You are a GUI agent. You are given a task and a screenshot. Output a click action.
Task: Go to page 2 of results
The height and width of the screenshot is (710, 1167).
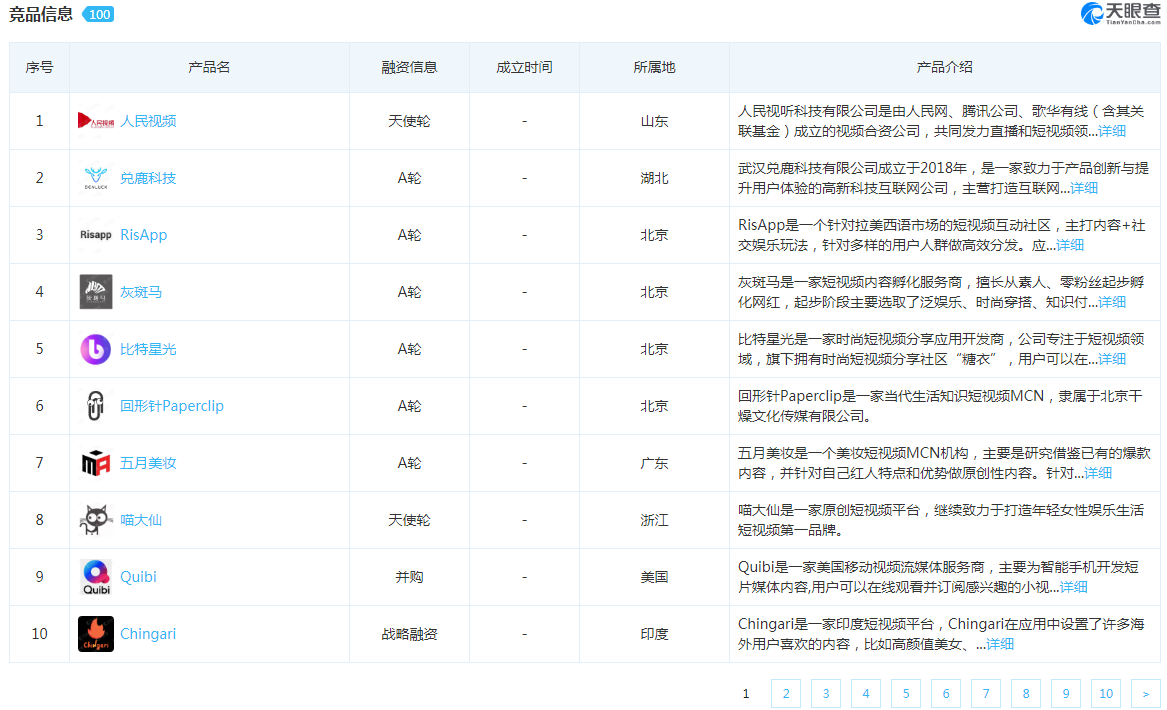coord(786,694)
